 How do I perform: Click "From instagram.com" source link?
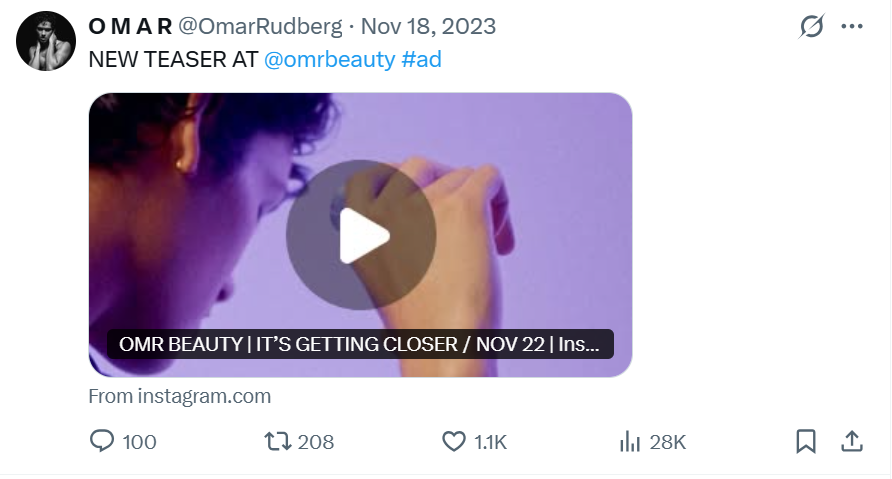(x=180, y=396)
